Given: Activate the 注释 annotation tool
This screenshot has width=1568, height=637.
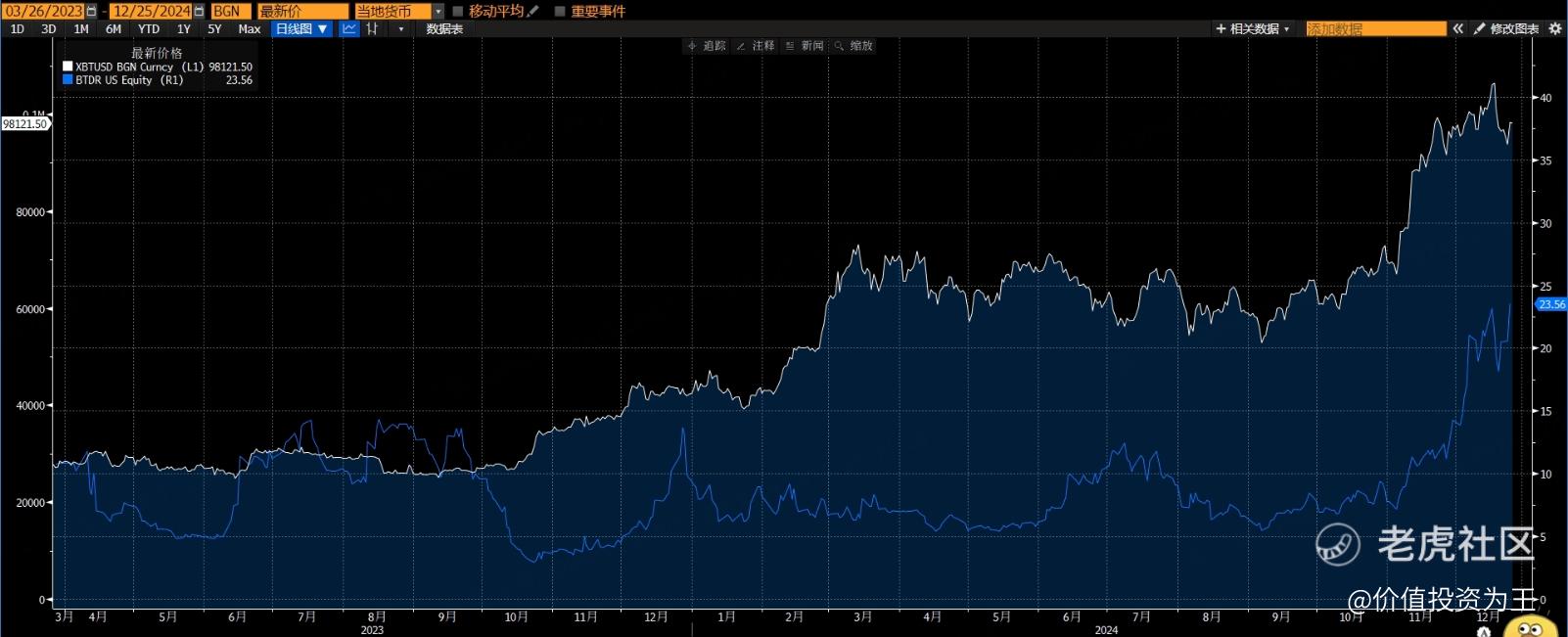Looking at the screenshot, I should pos(756,46).
